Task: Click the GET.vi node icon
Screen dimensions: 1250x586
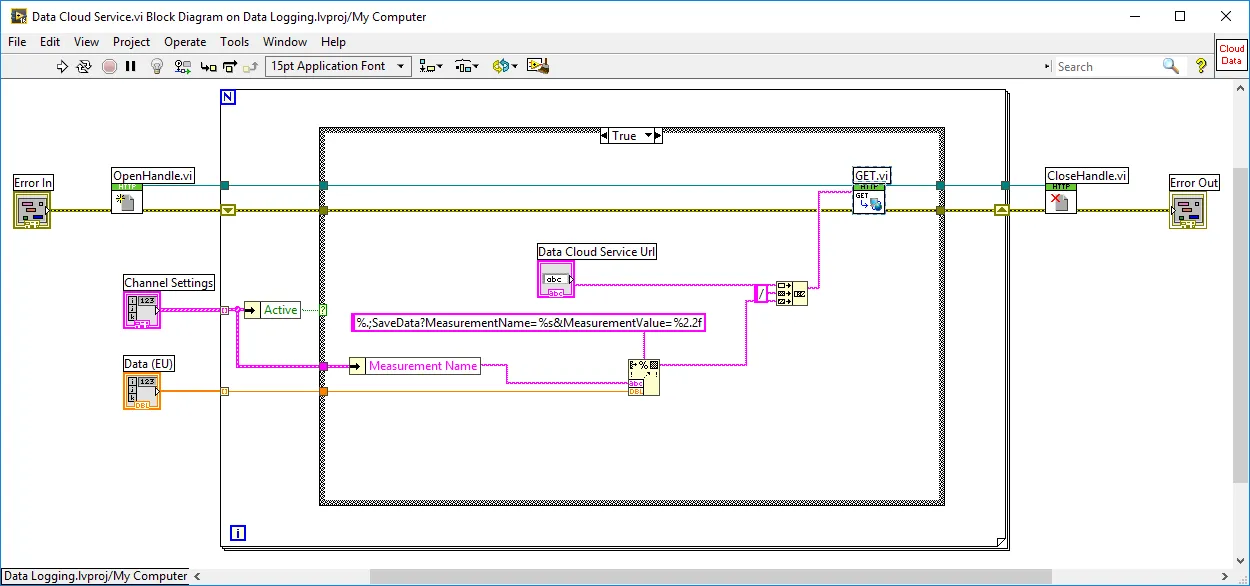Action: coord(869,199)
